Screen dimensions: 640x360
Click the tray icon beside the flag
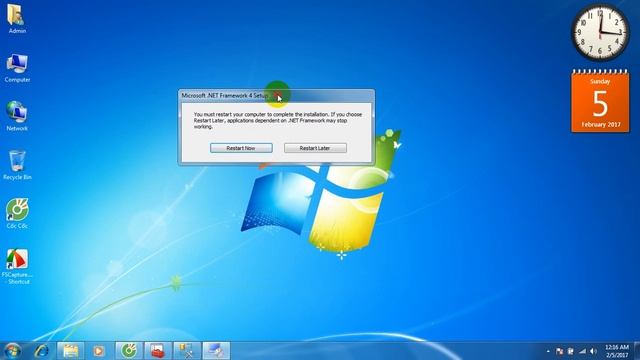[x=571, y=351]
